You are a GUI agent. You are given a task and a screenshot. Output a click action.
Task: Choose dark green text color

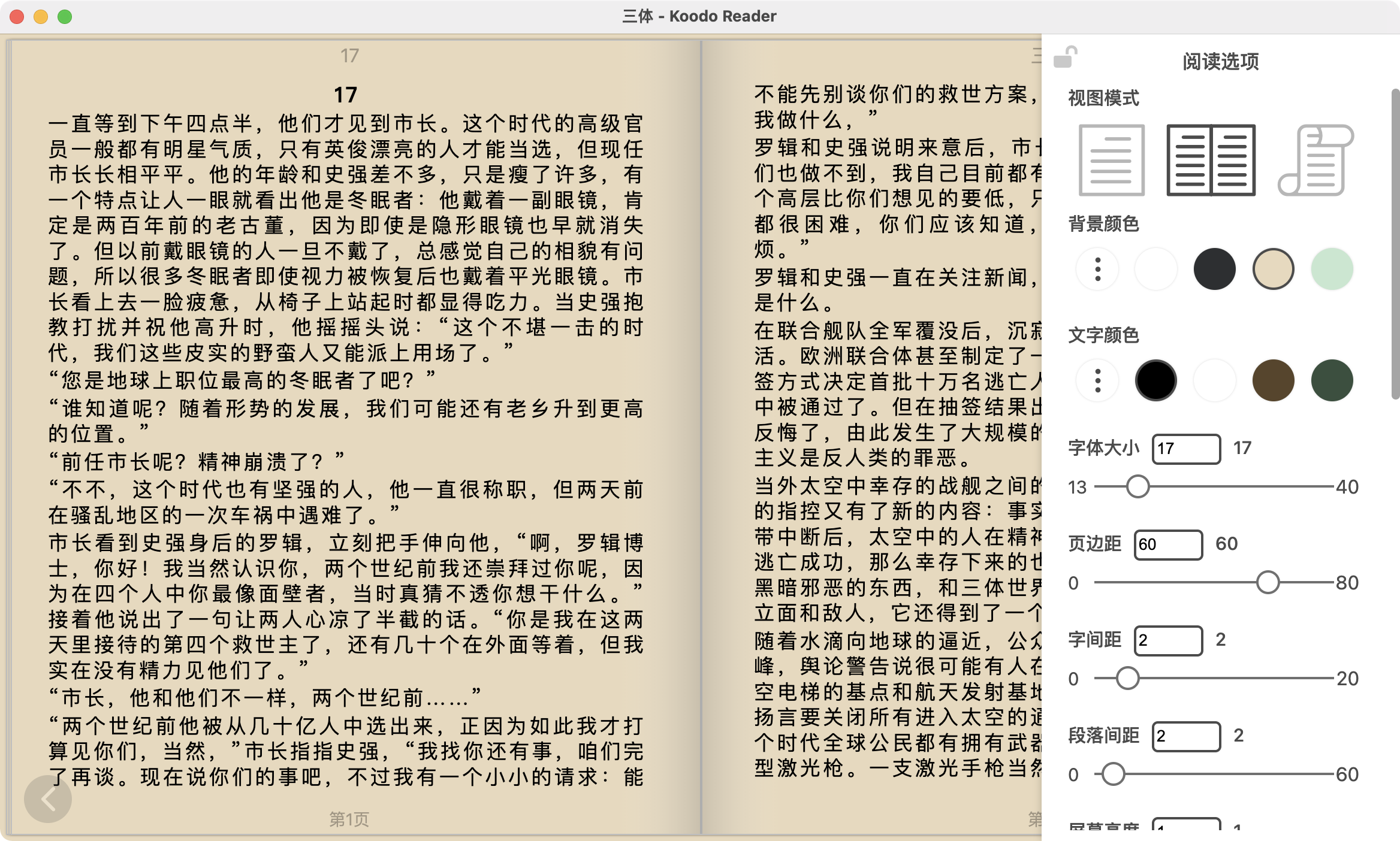1332,380
